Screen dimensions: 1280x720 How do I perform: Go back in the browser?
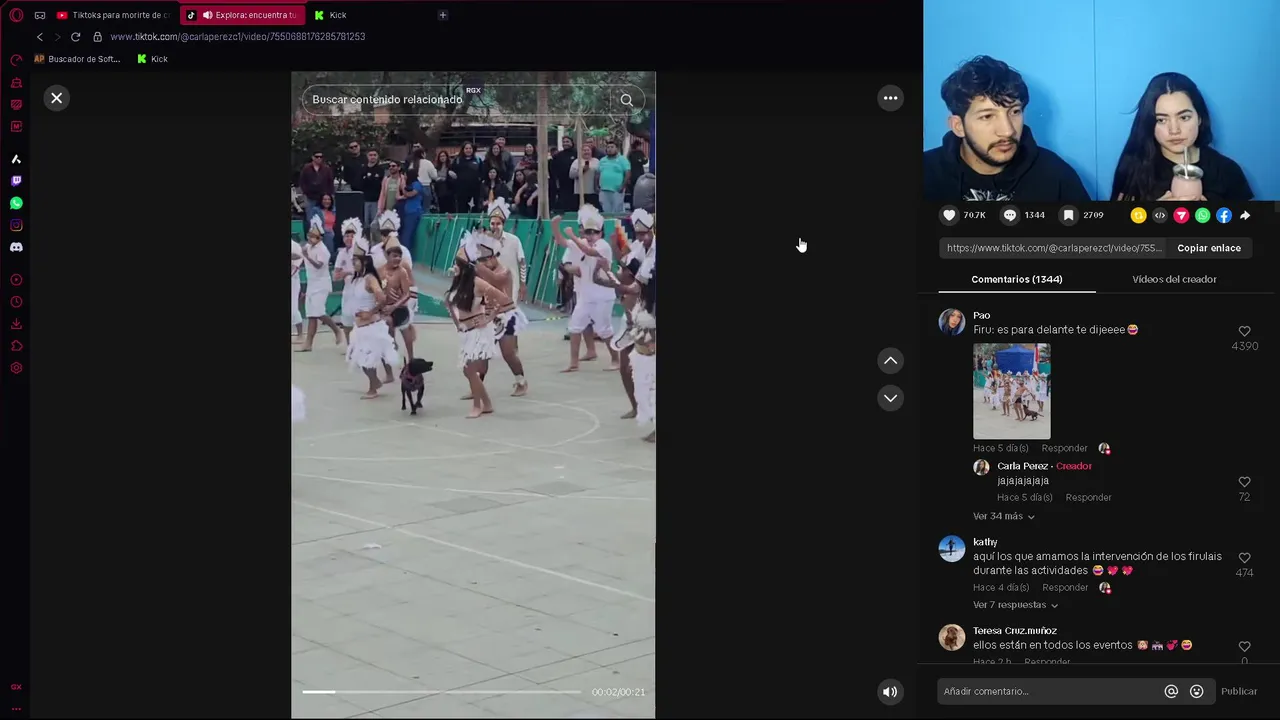[40, 37]
